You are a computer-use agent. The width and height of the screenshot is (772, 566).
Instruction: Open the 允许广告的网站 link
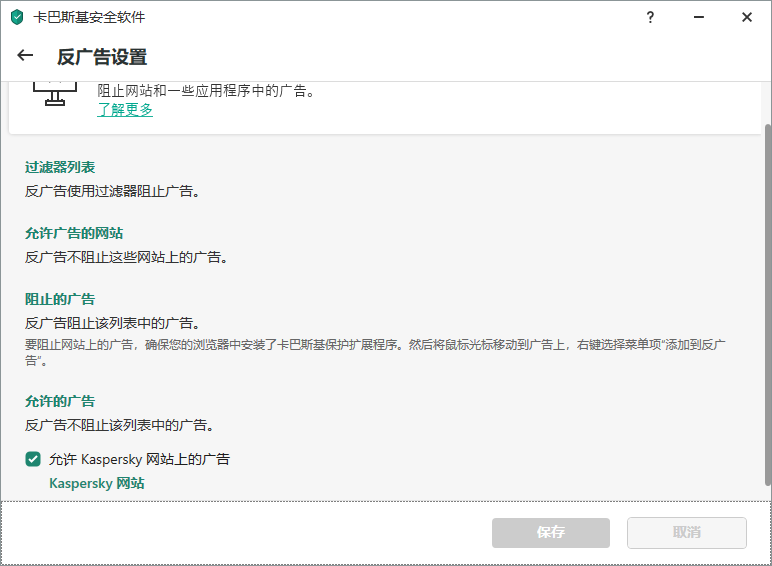(x=74, y=233)
